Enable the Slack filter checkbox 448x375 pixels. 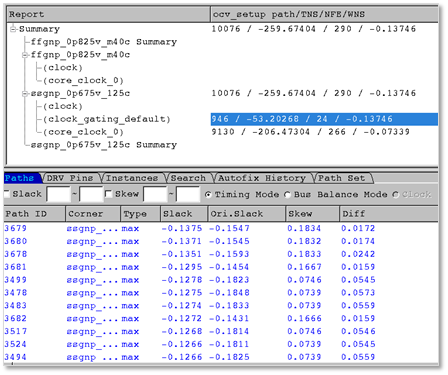7,194
